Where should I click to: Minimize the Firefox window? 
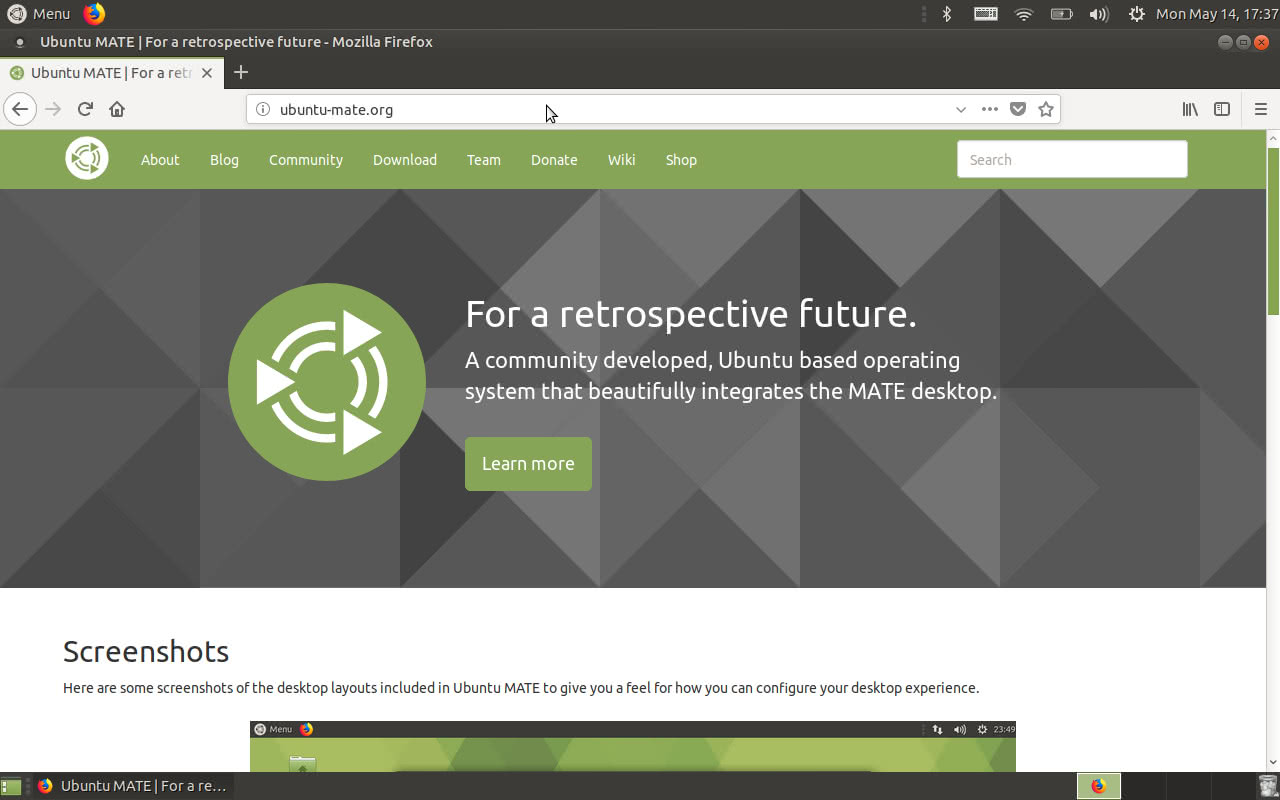click(1225, 42)
